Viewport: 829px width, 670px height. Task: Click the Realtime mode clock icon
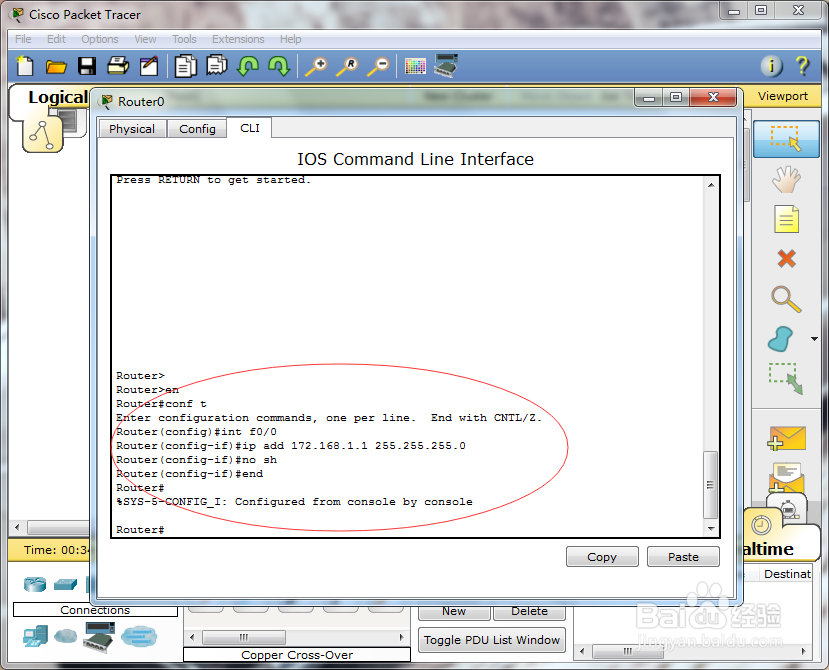click(x=761, y=525)
